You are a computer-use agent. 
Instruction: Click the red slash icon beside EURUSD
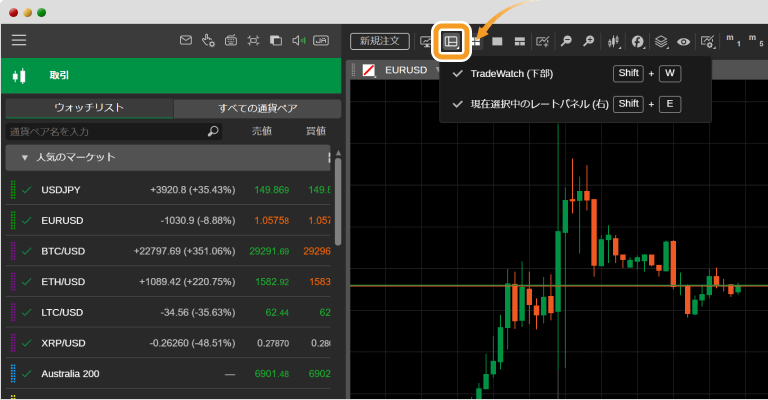(x=369, y=71)
